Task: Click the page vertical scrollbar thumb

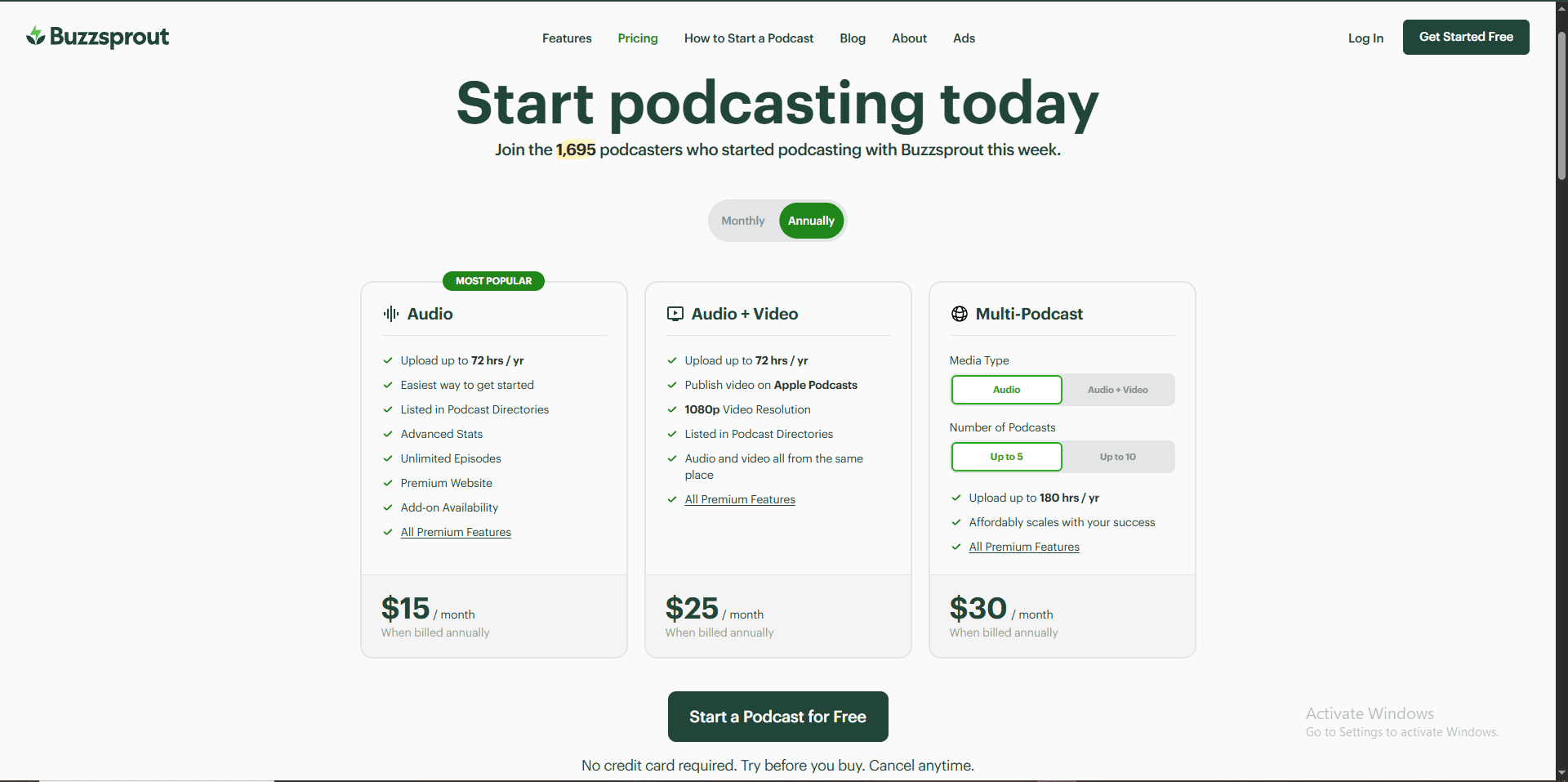Action: coord(1561,106)
